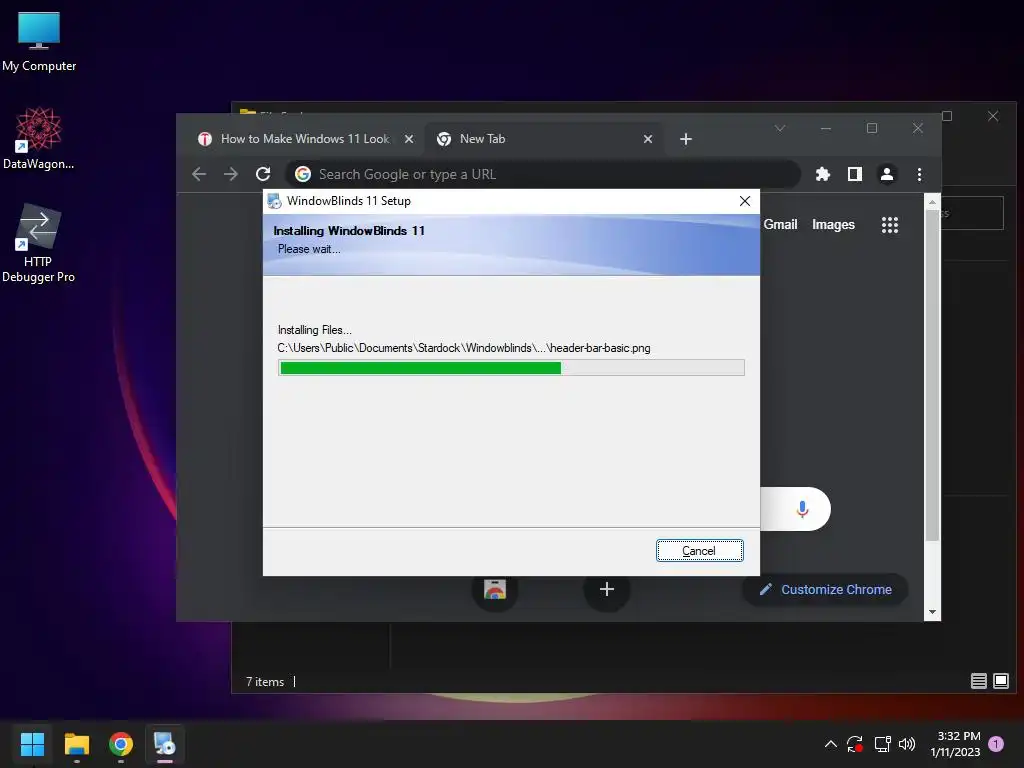
Task: Open clock and date 3:32 PM
Action: (955, 744)
